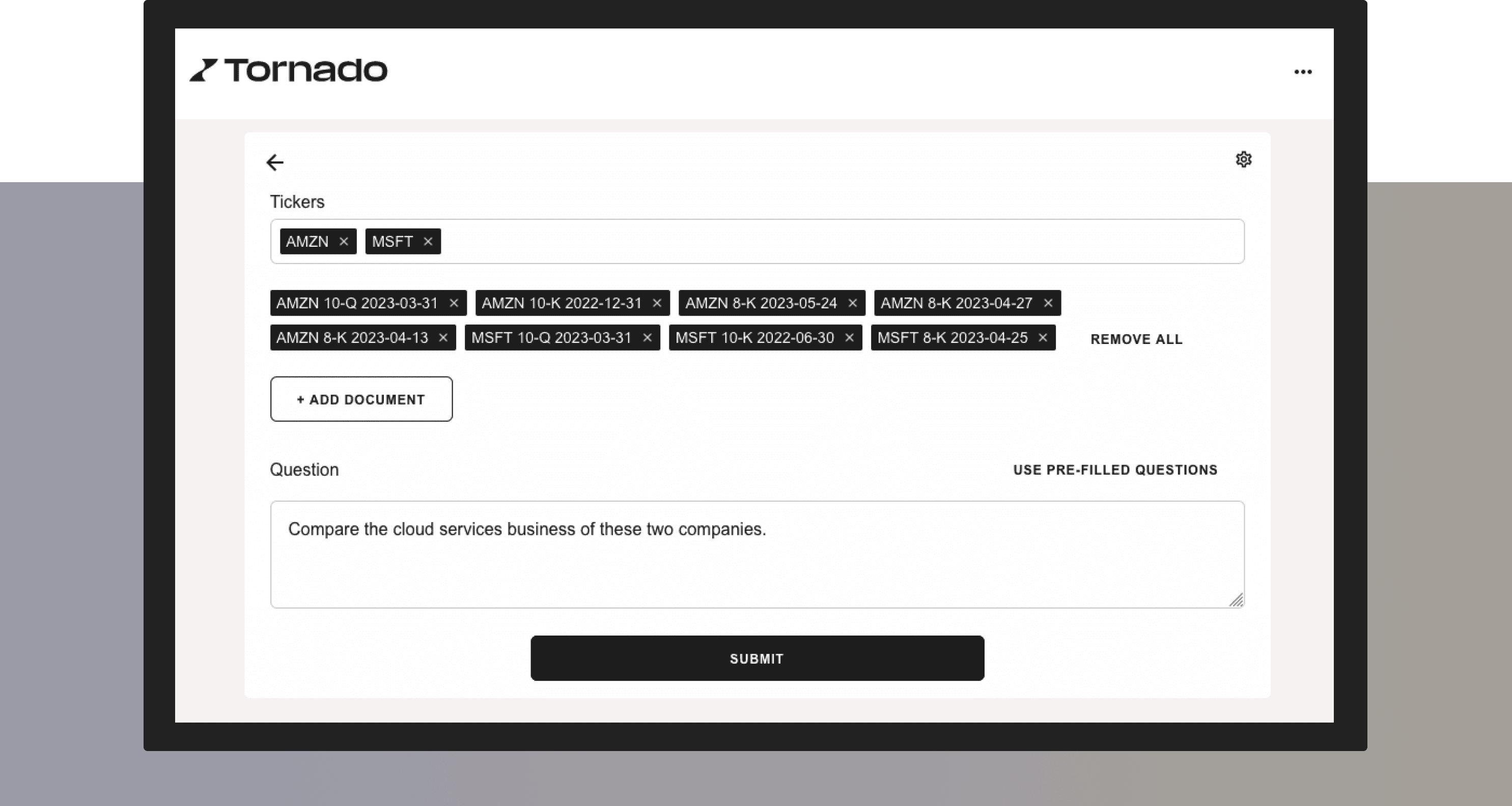Viewport: 1512px width, 806px height.
Task: Click the AMZN 10-K 2022-12-31 chip label
Action: (x=562, y=303)
